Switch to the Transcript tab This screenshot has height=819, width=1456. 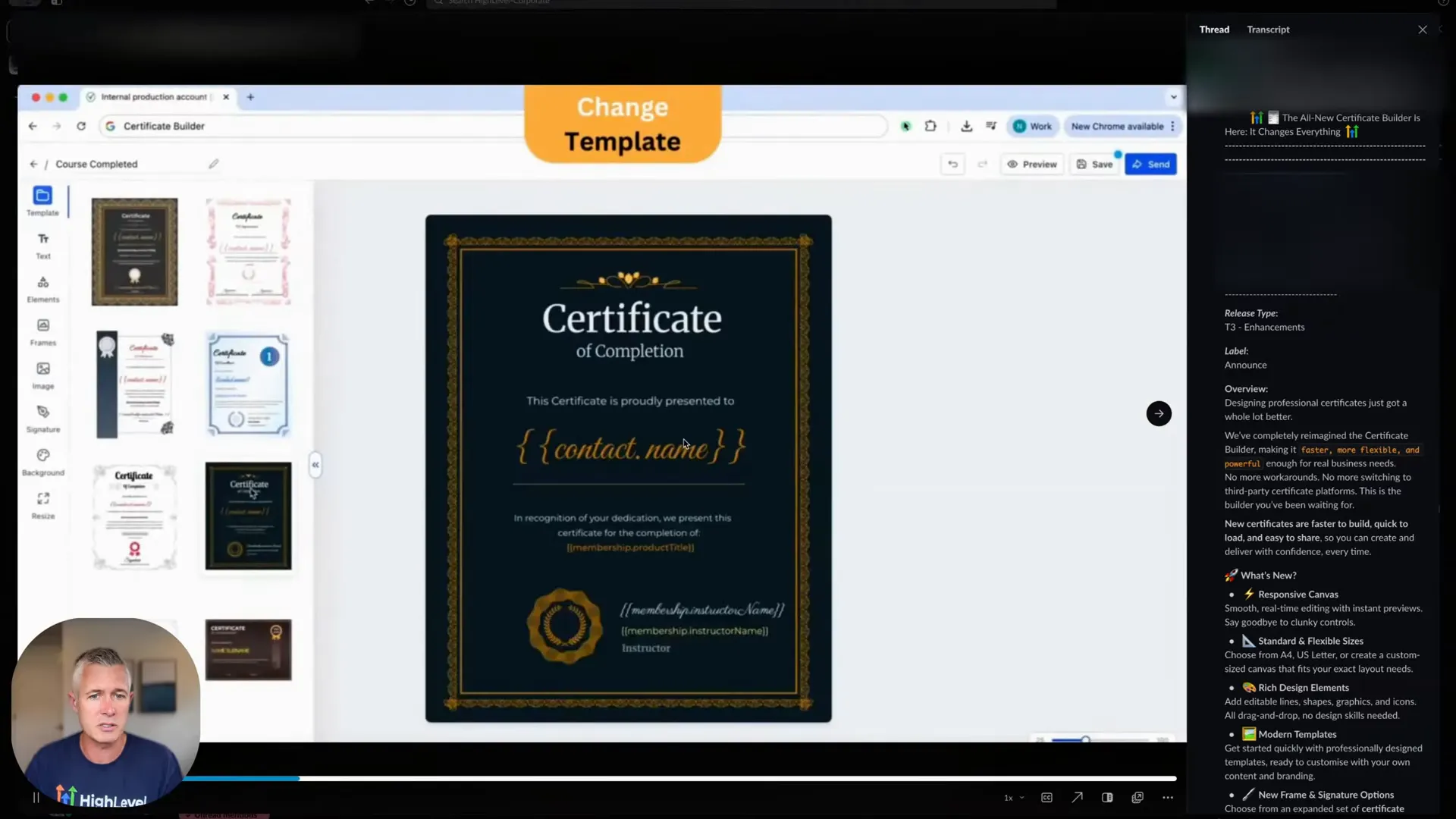tap(1268, 30)
